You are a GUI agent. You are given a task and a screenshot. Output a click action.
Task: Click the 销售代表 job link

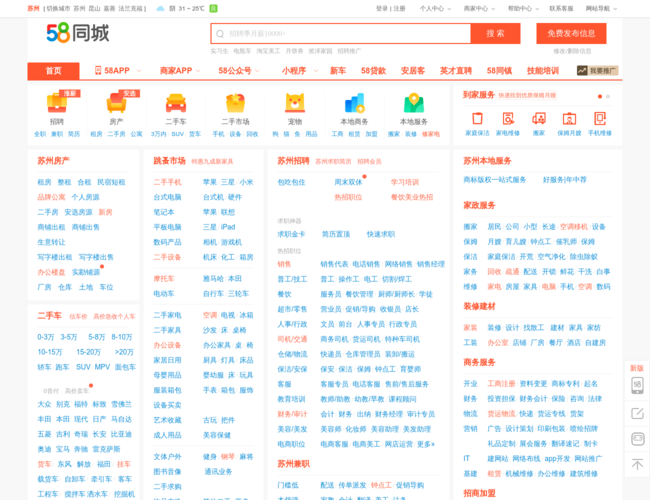click(334, 264)
